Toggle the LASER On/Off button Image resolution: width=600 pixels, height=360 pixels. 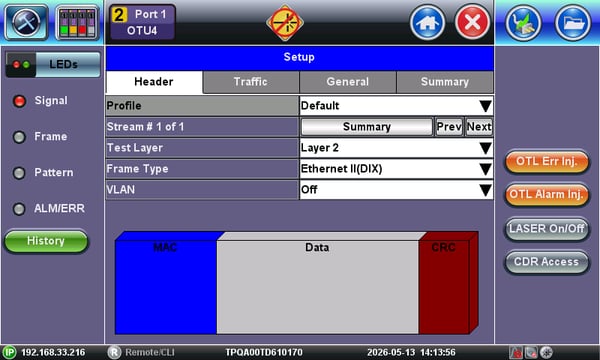coord(546,229)
